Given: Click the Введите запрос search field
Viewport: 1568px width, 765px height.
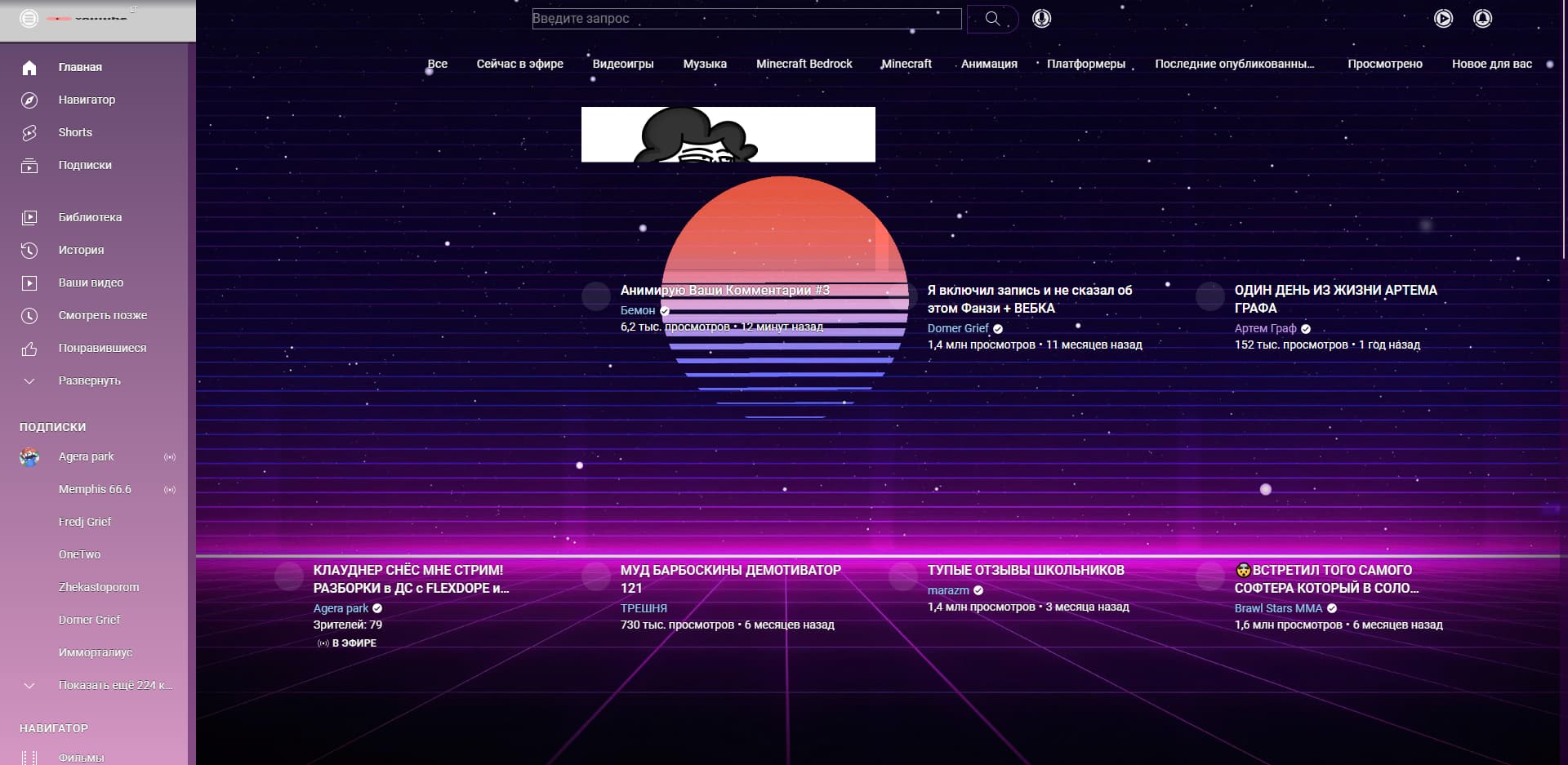Looking at the screenshot, I should point(746,19).
